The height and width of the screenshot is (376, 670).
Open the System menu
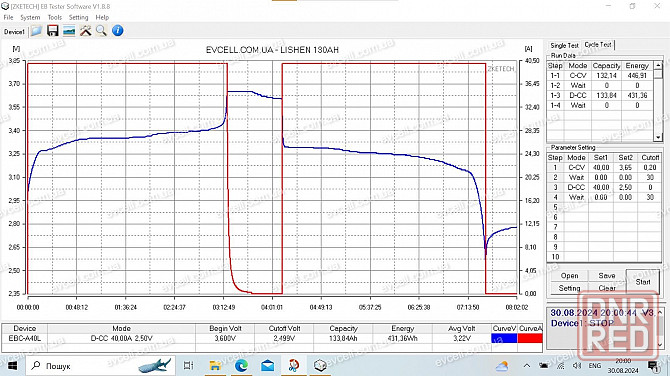(30, 18)
